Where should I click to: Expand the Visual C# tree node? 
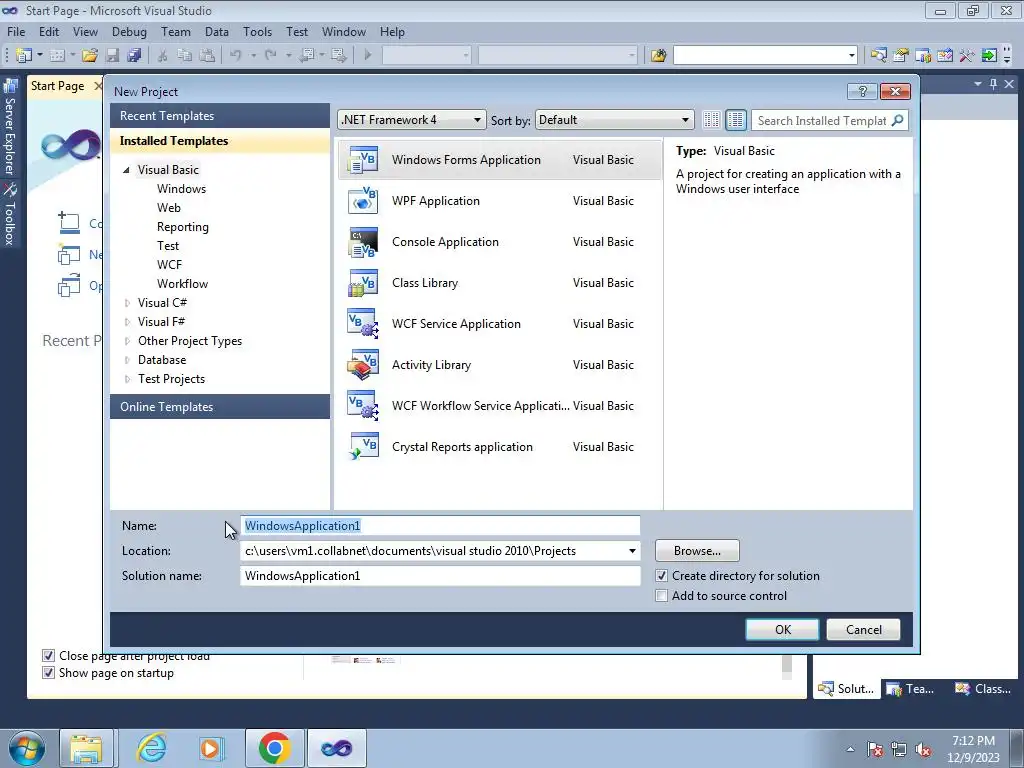(127, 303)
